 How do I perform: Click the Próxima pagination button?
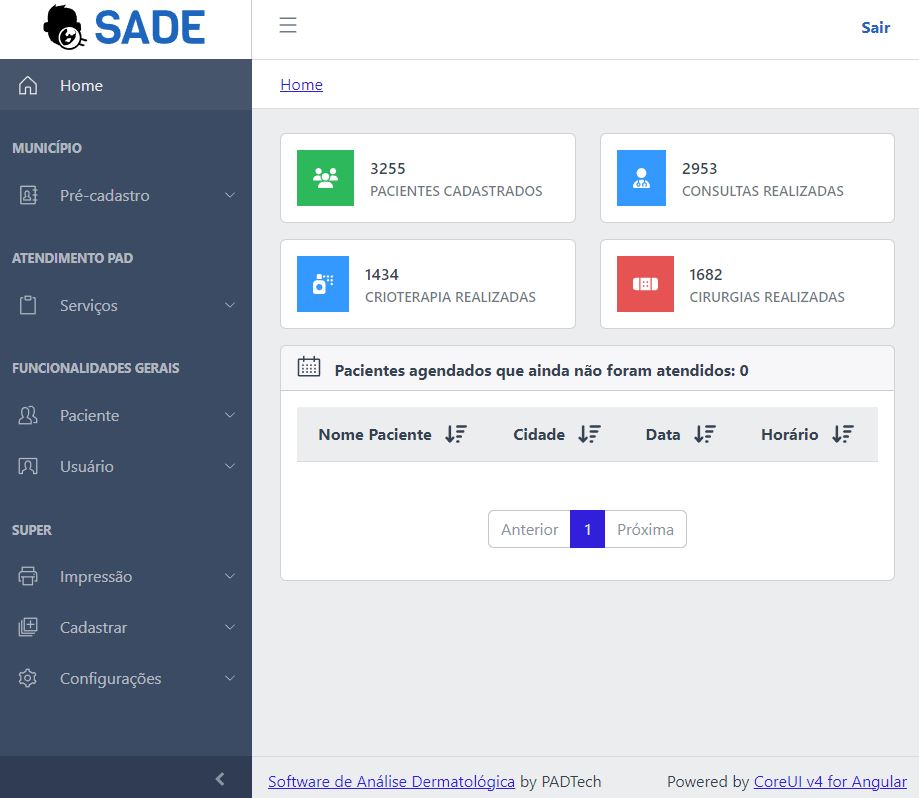click(645, 529)
